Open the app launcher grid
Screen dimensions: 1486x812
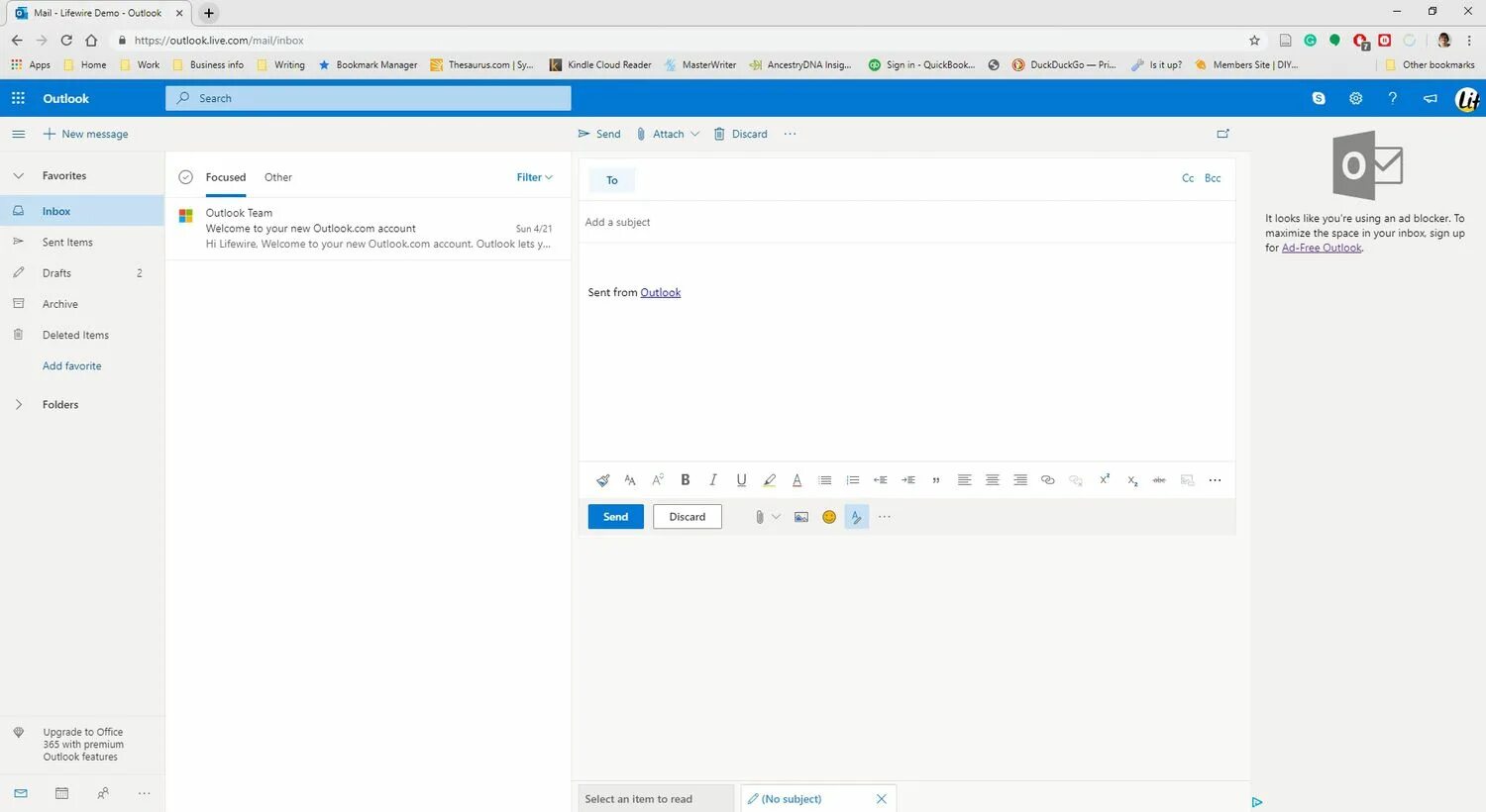18,98
